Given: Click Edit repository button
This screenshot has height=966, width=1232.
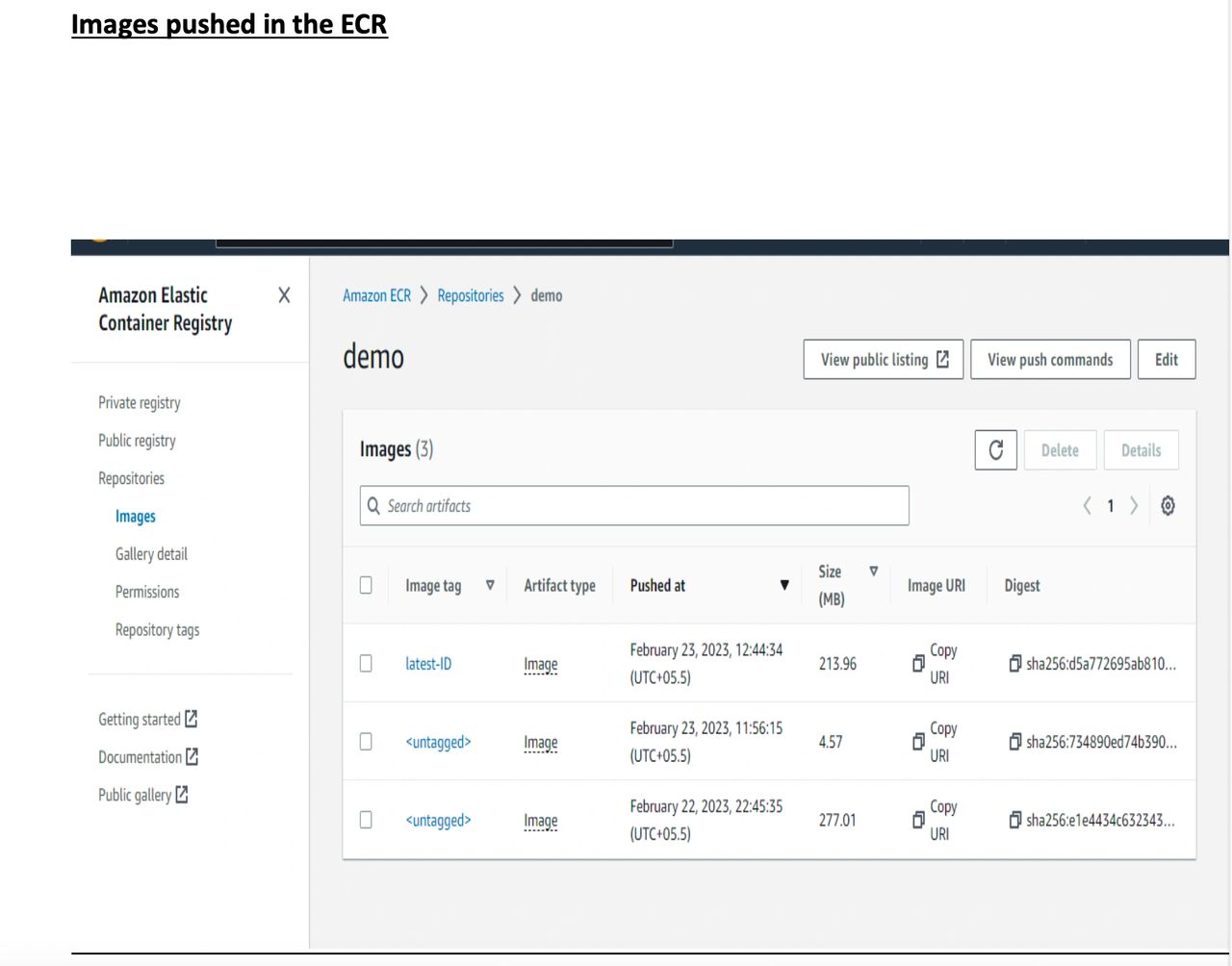Looking at the screenshot, I should click(x=1167, y=360).
